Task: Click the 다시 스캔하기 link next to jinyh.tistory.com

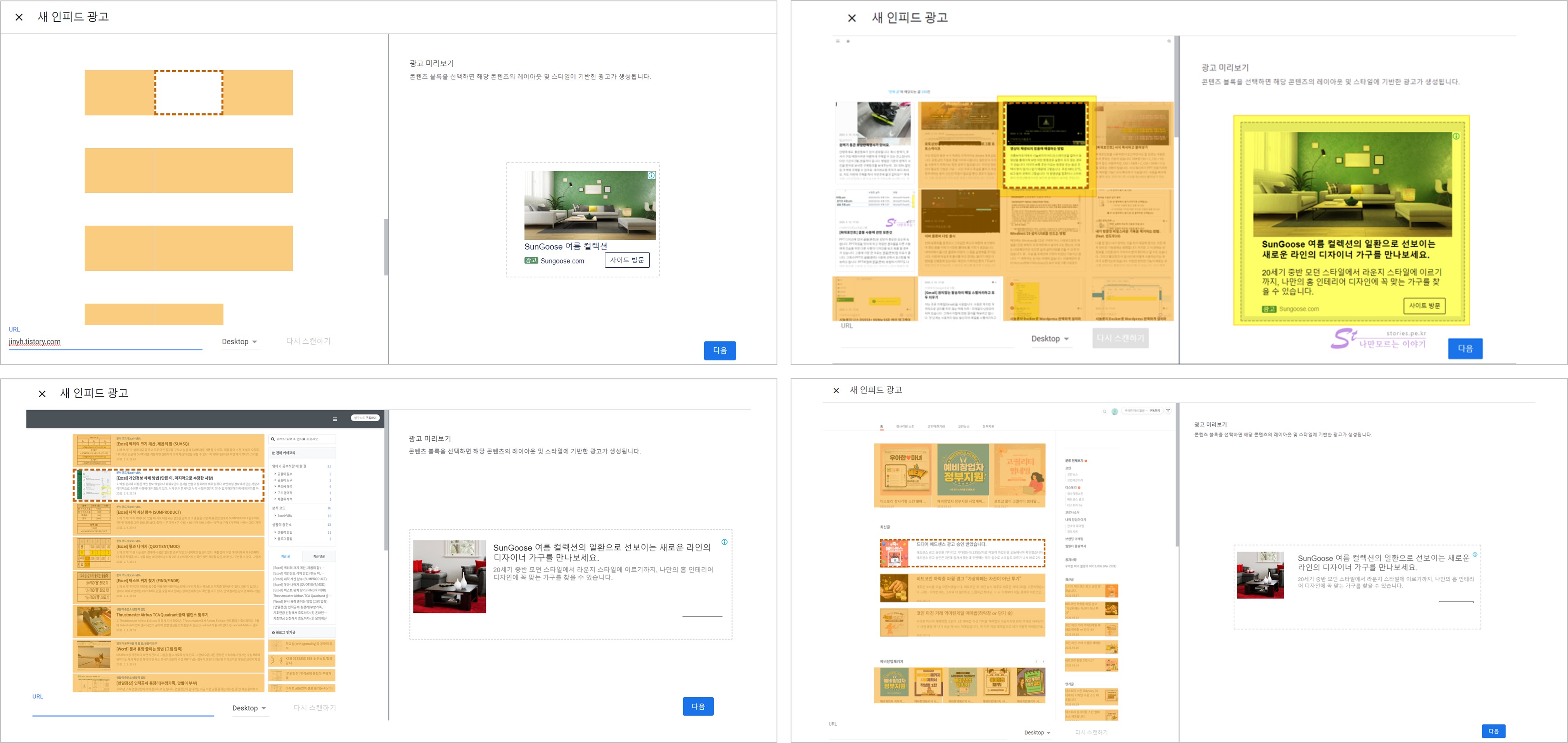Action: click(308, 341)
